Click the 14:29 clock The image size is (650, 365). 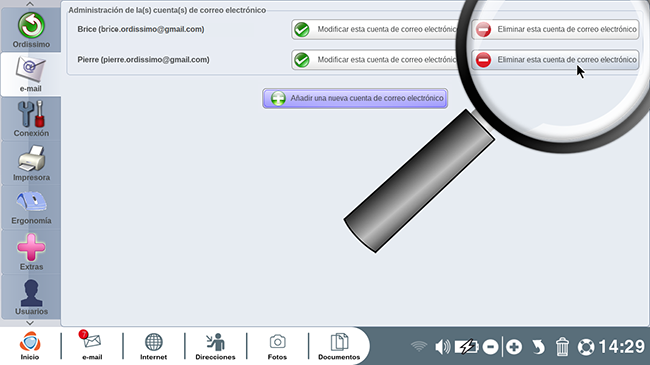(622, 347)
